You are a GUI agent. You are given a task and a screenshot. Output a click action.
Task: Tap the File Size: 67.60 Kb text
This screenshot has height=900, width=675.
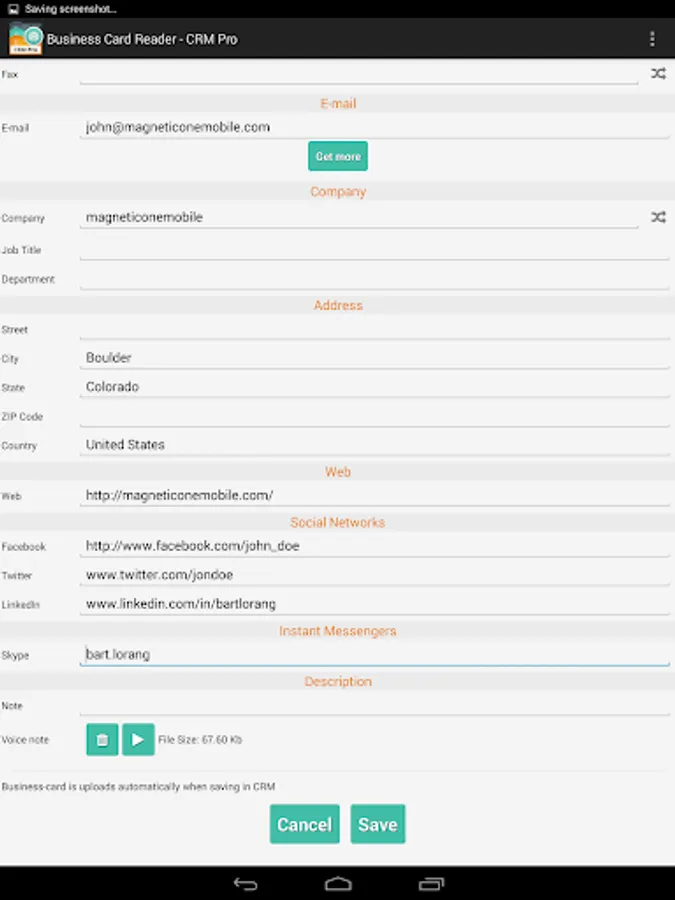point(200,739)
